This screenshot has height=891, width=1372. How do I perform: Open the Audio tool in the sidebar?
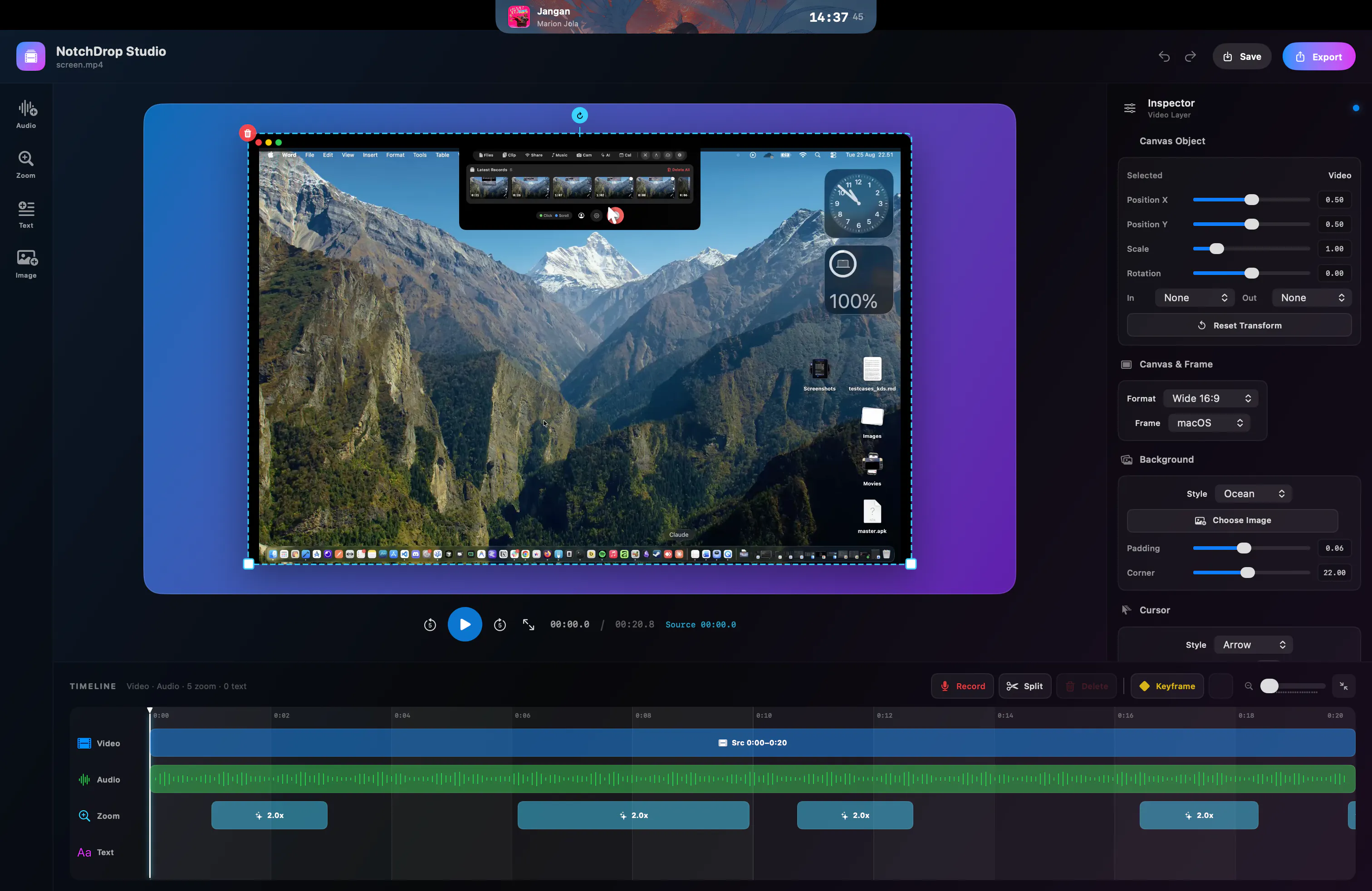tap(26, 114)
